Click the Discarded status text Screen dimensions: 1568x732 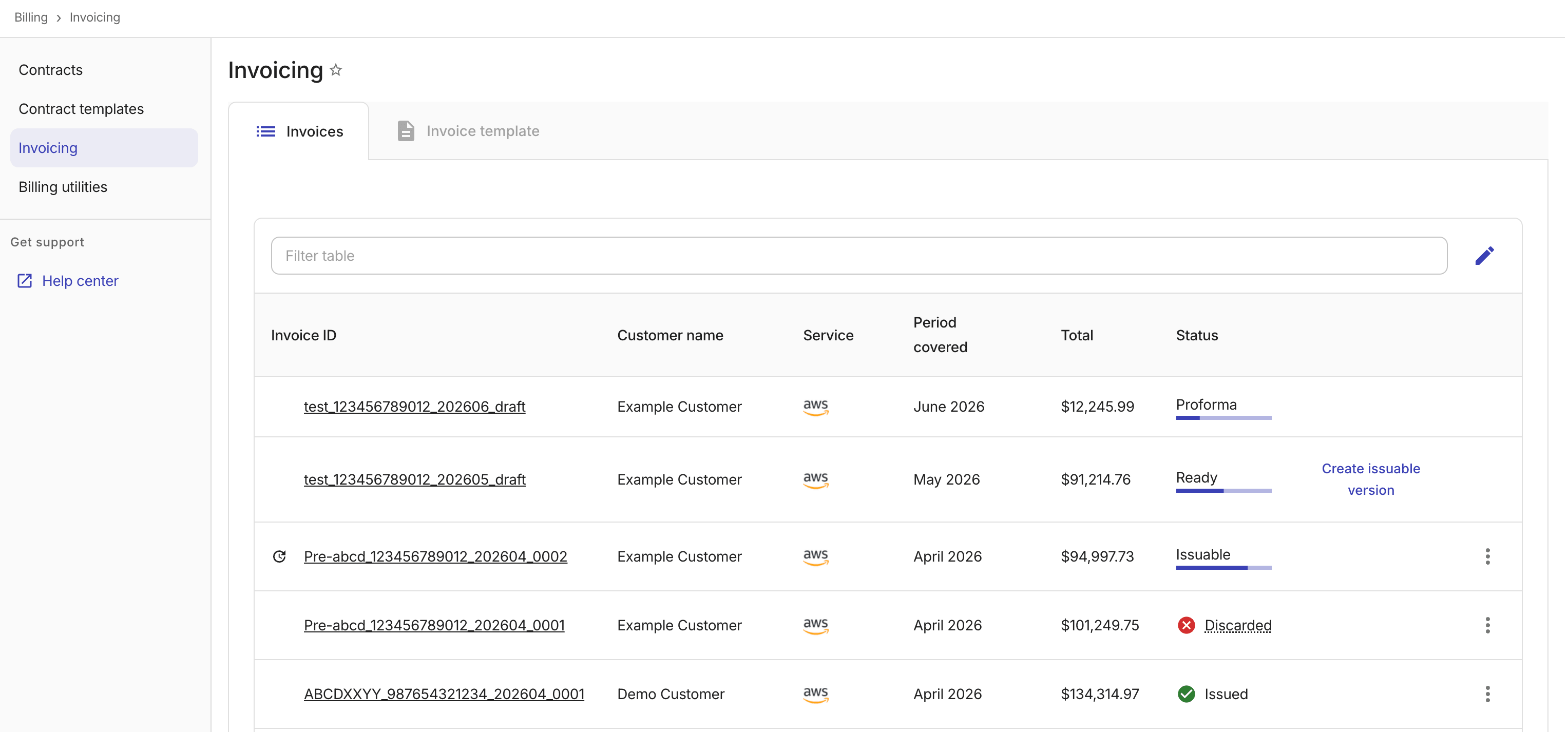coord(1238,625)
